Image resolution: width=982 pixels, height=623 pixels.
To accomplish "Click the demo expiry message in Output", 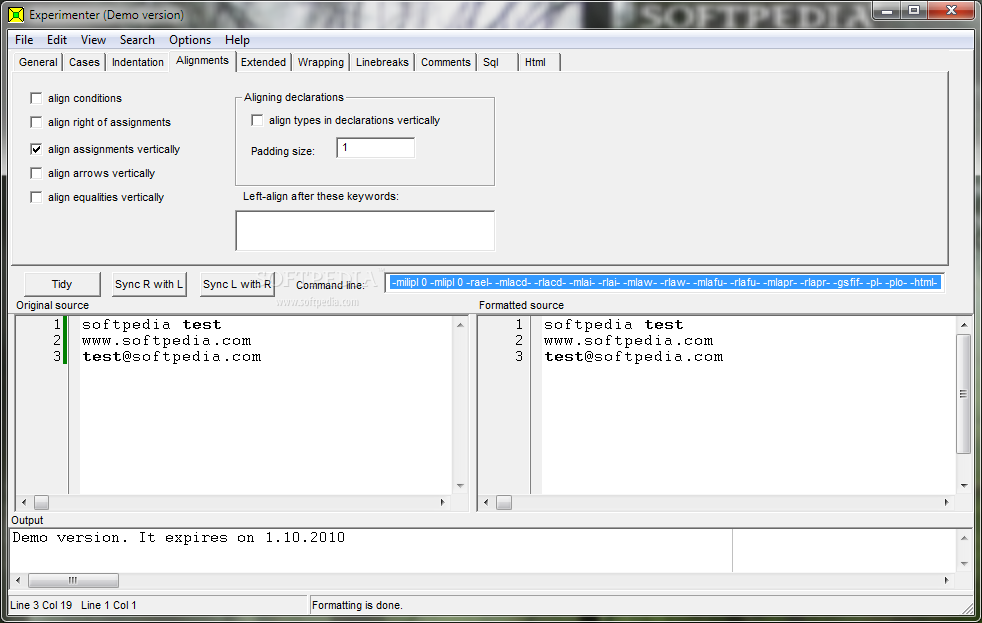I will click(178, 538).
